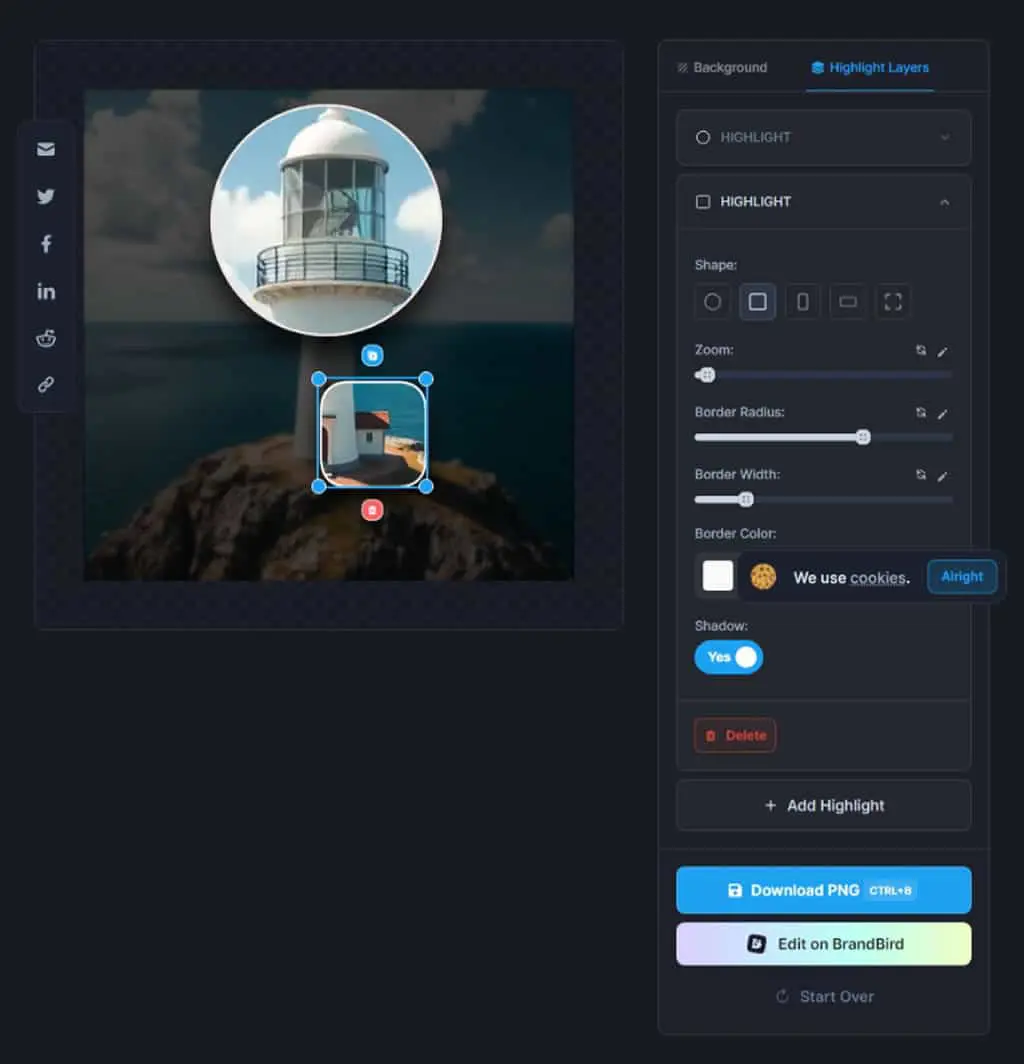Switch to the Background tab
The height and width of the screenshot is (1064, 1024).
722,67
